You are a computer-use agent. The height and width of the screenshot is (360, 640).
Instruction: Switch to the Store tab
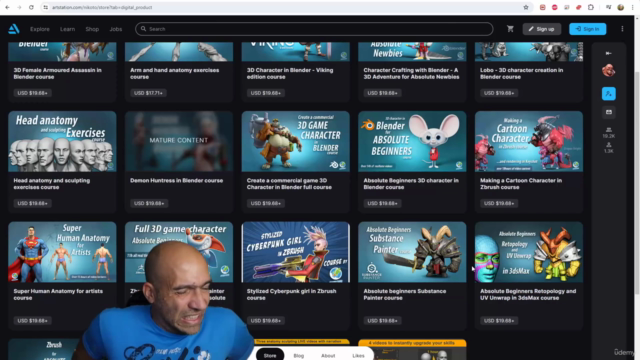click(270, 355)
